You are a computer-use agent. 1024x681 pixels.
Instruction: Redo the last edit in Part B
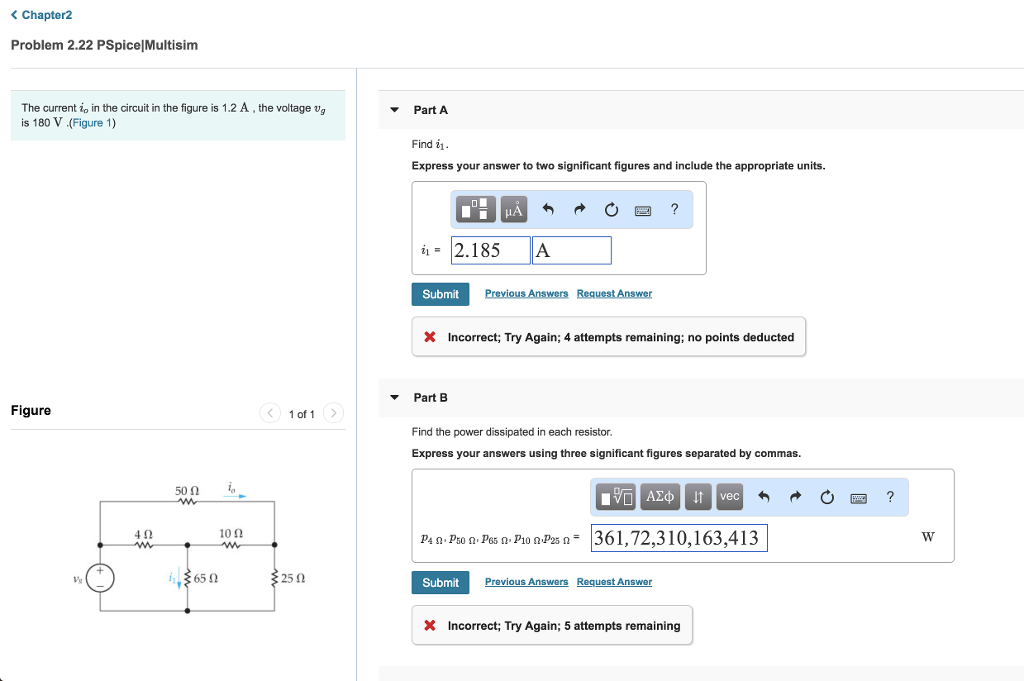pos(796,497)
